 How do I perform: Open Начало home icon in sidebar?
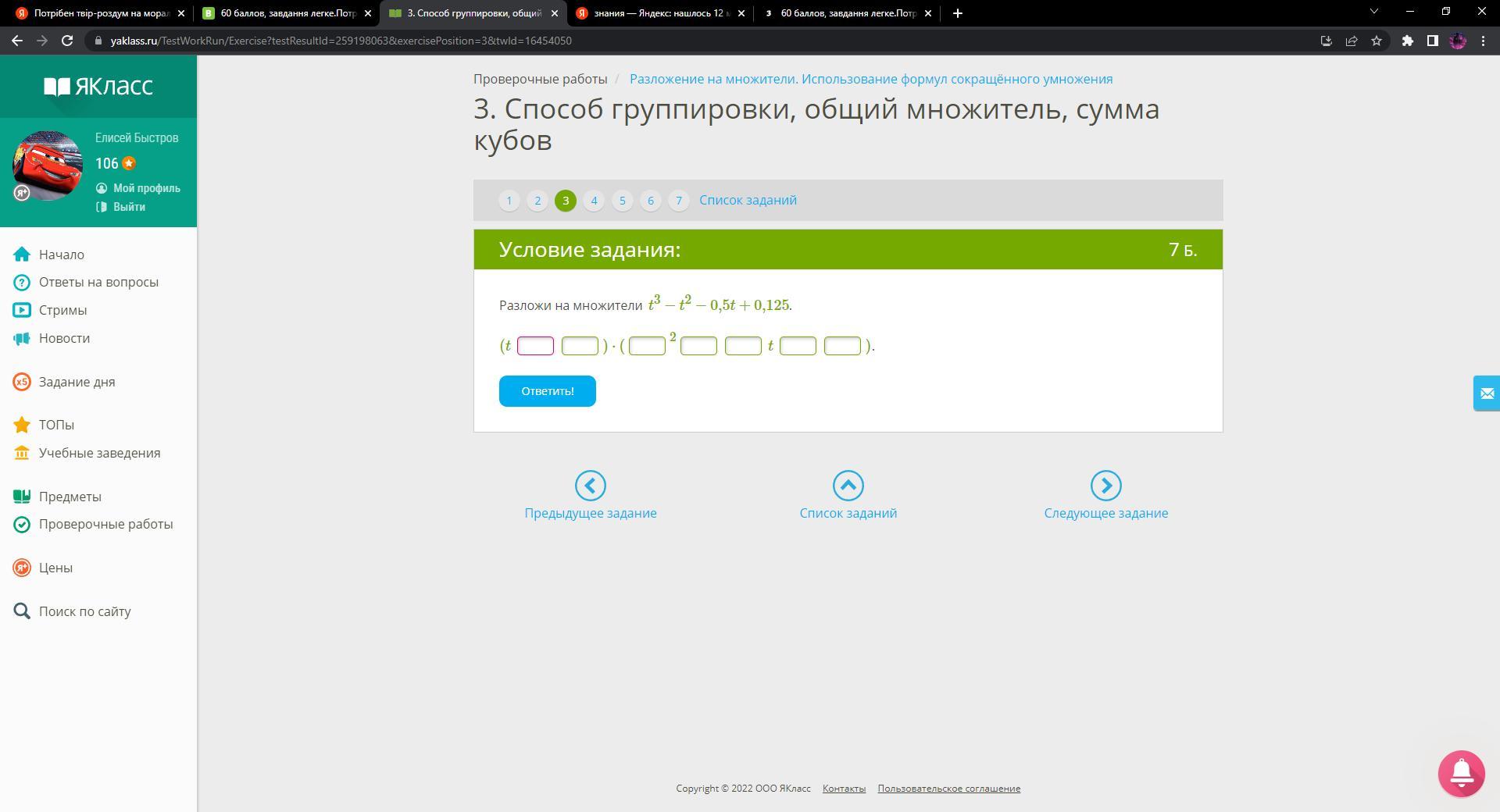[22, 255]
